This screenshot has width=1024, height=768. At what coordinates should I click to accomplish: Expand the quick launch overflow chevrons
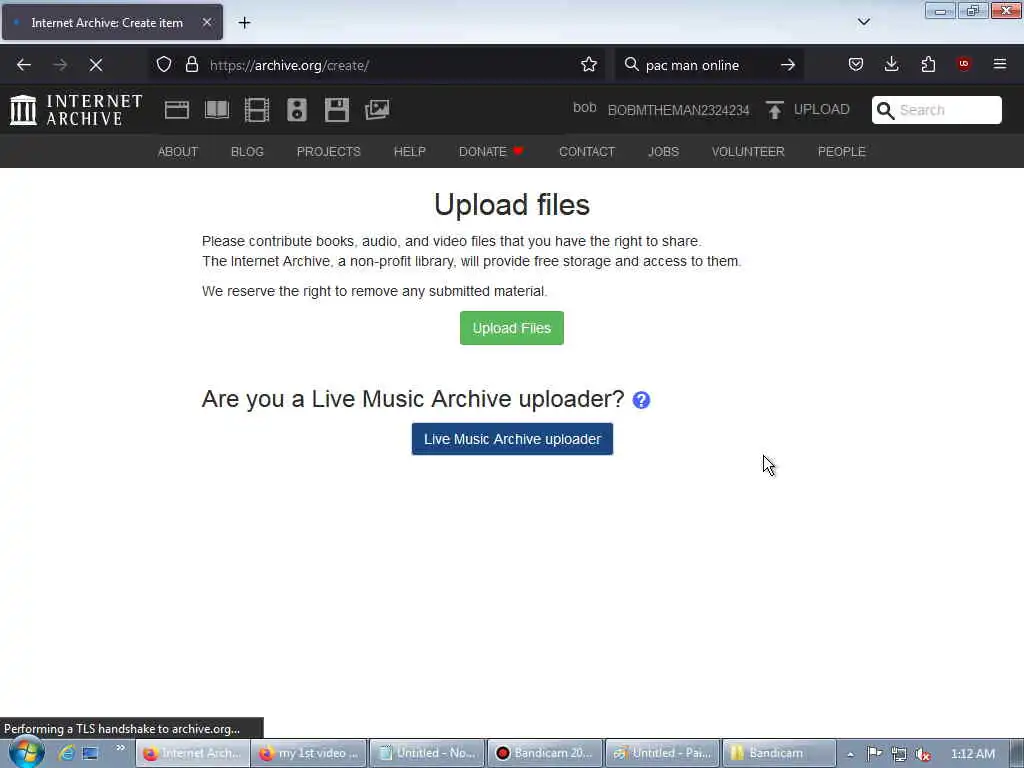tap(120, 748)
